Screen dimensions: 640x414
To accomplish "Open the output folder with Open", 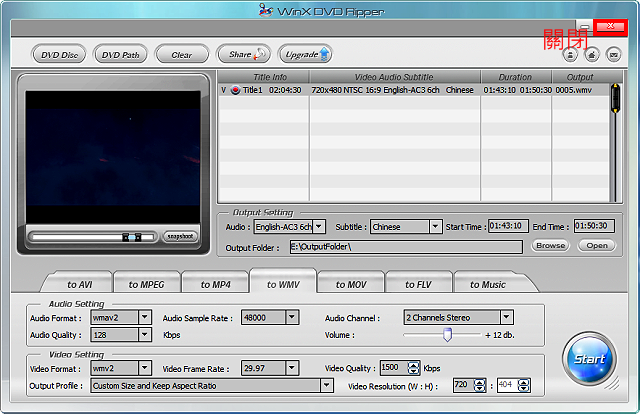I will (597, 245).
